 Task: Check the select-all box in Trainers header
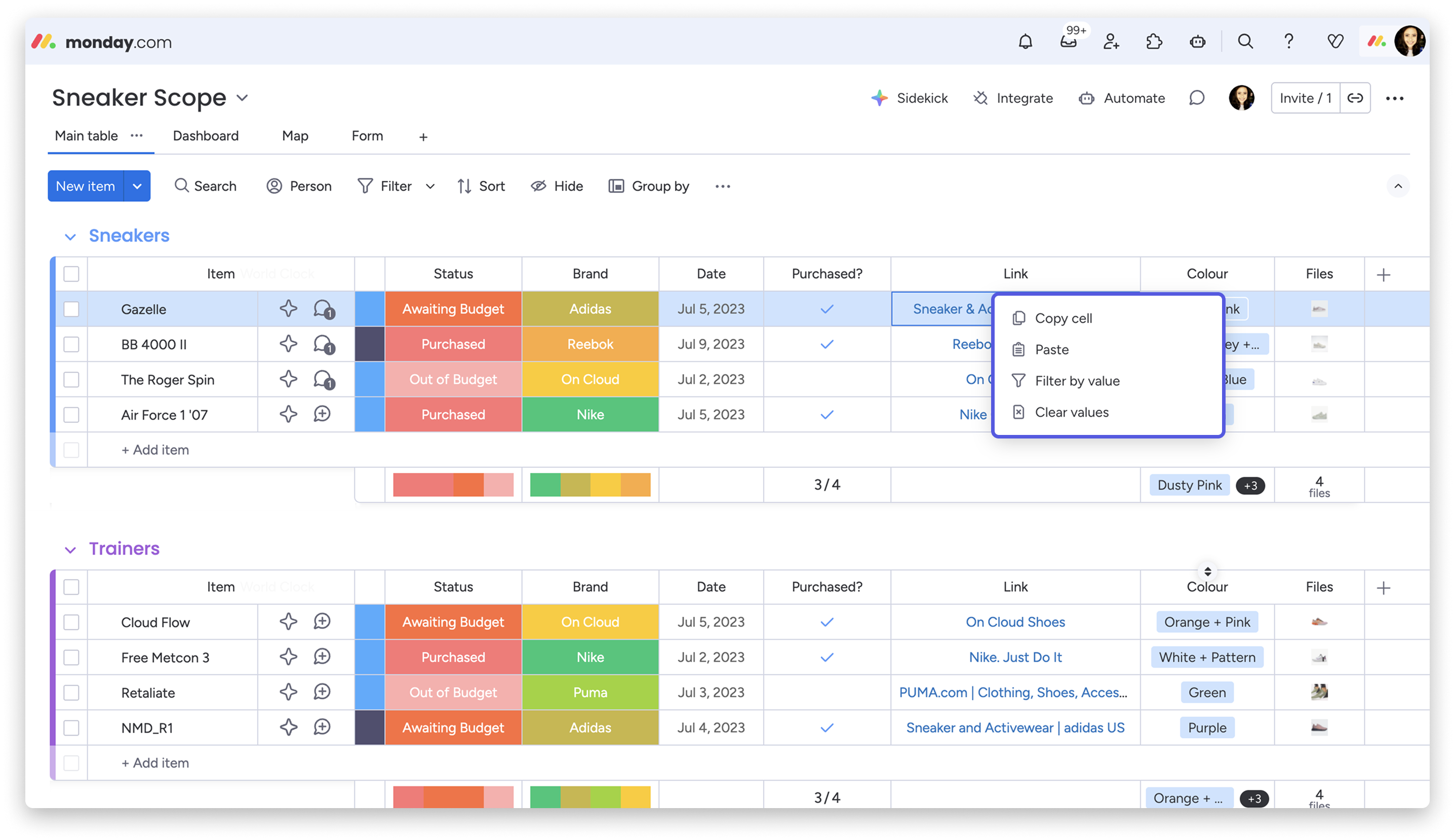pyautogui.click(x=71, y=587)
